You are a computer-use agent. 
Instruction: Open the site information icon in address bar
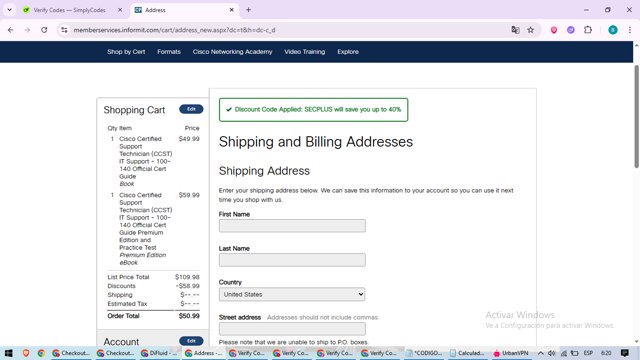[x=64, y=30]
